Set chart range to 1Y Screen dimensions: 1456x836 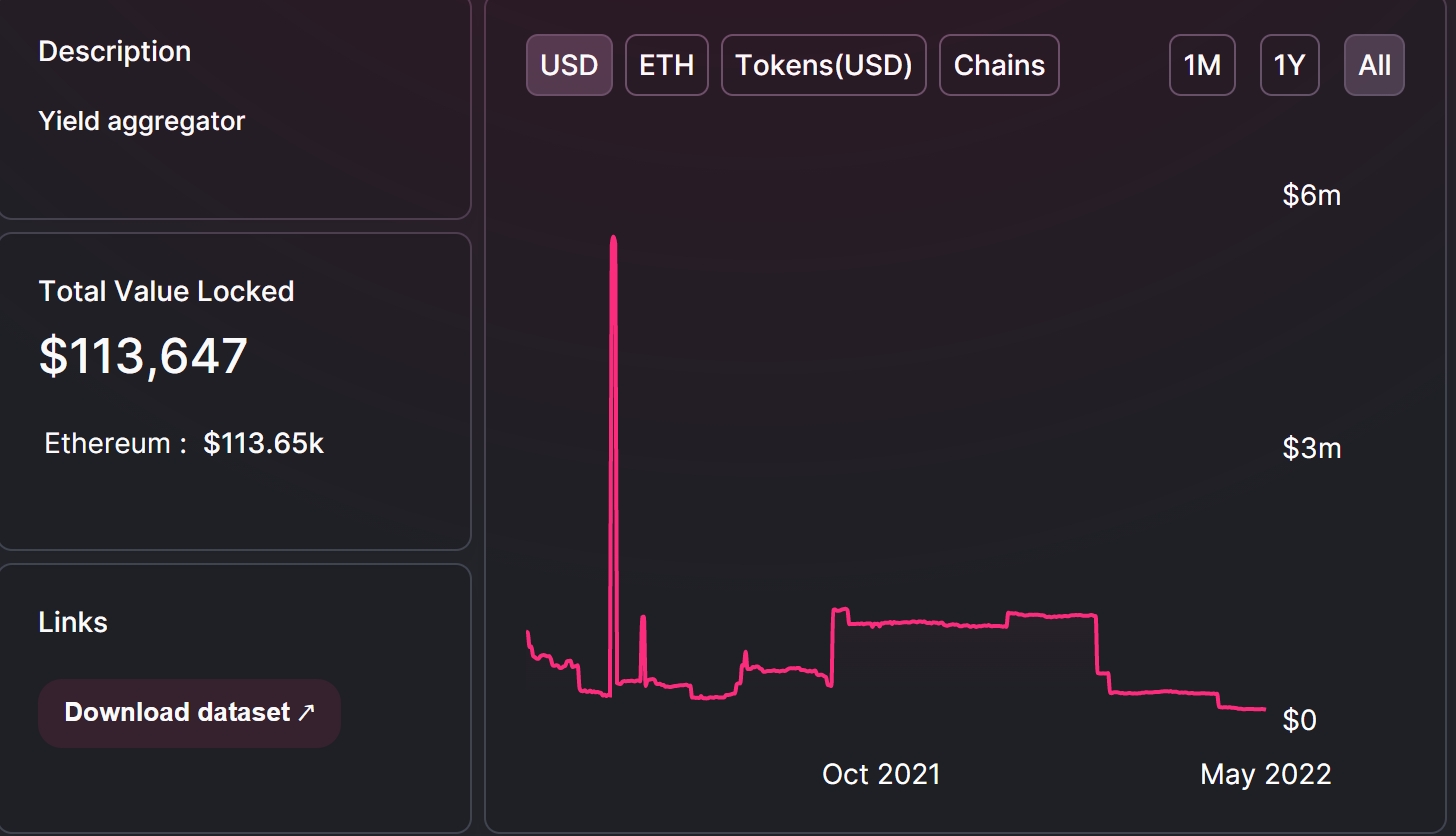(1289, 65)
